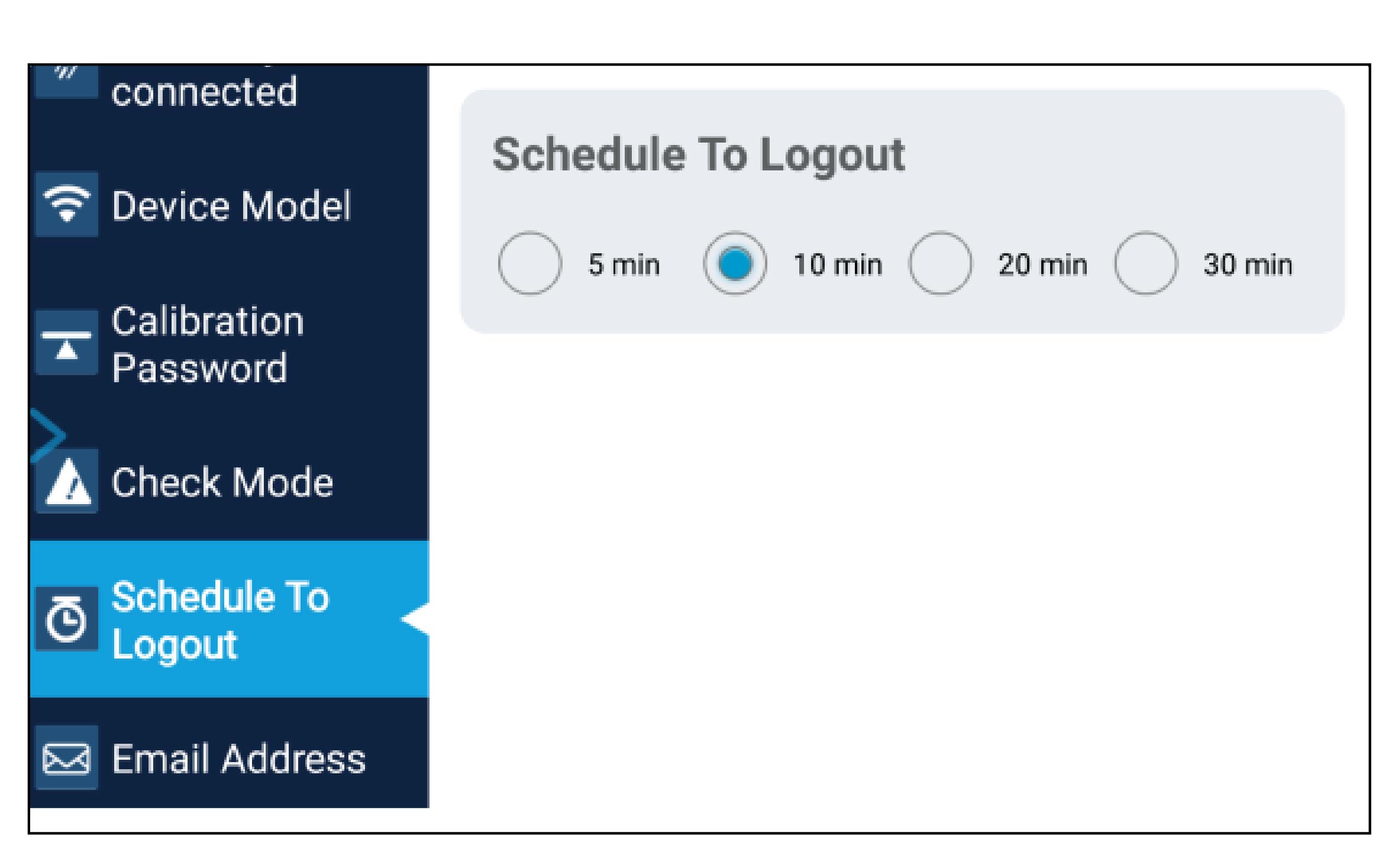
Task: Select the Schedule To Logout menu item
Action: (x=220, y=619)
